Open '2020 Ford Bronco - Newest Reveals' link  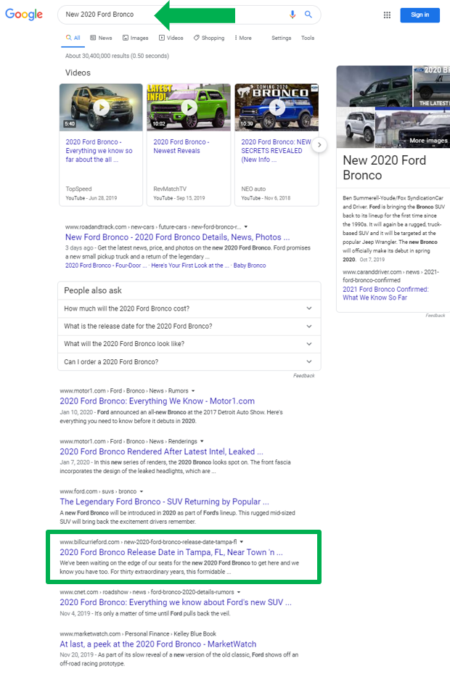pos(181,146)
